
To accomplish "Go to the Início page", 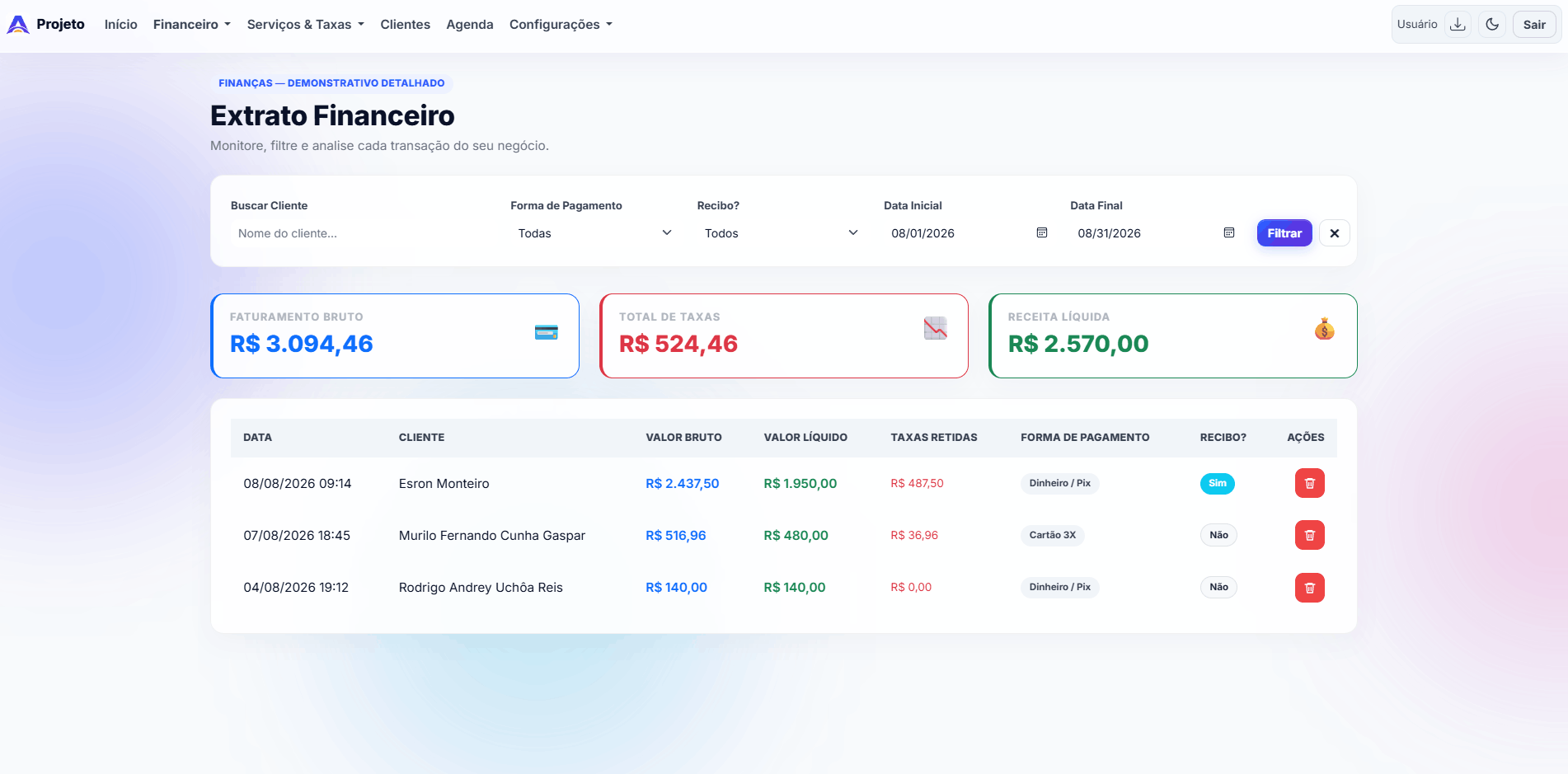I will [121, 25].
